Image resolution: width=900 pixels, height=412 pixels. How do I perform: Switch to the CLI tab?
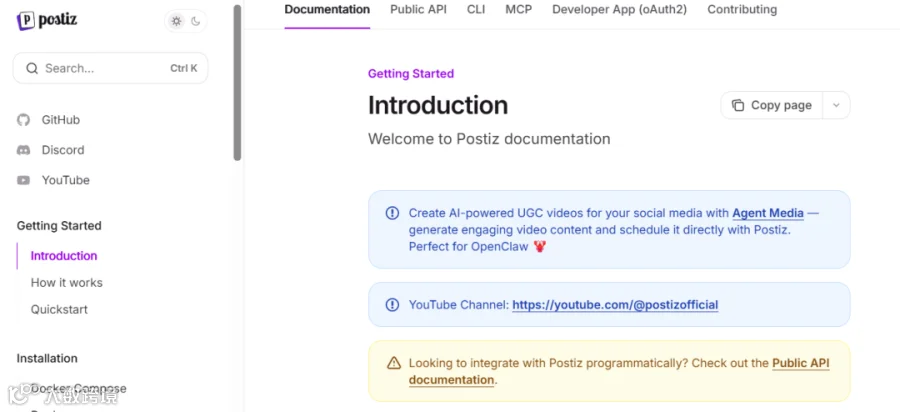tap(476, 10)
